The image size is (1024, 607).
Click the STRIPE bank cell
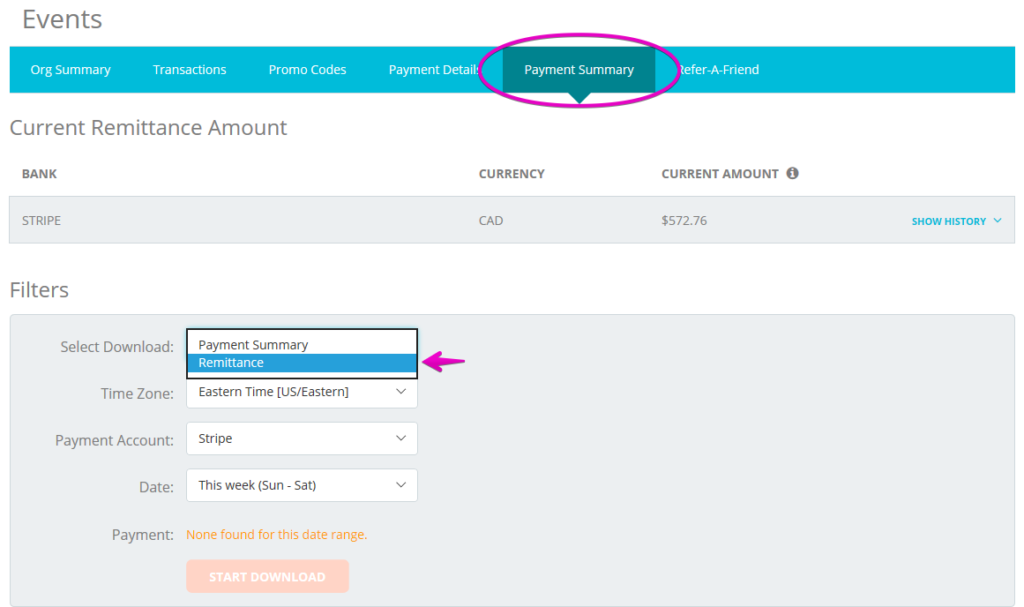(41, 221)
